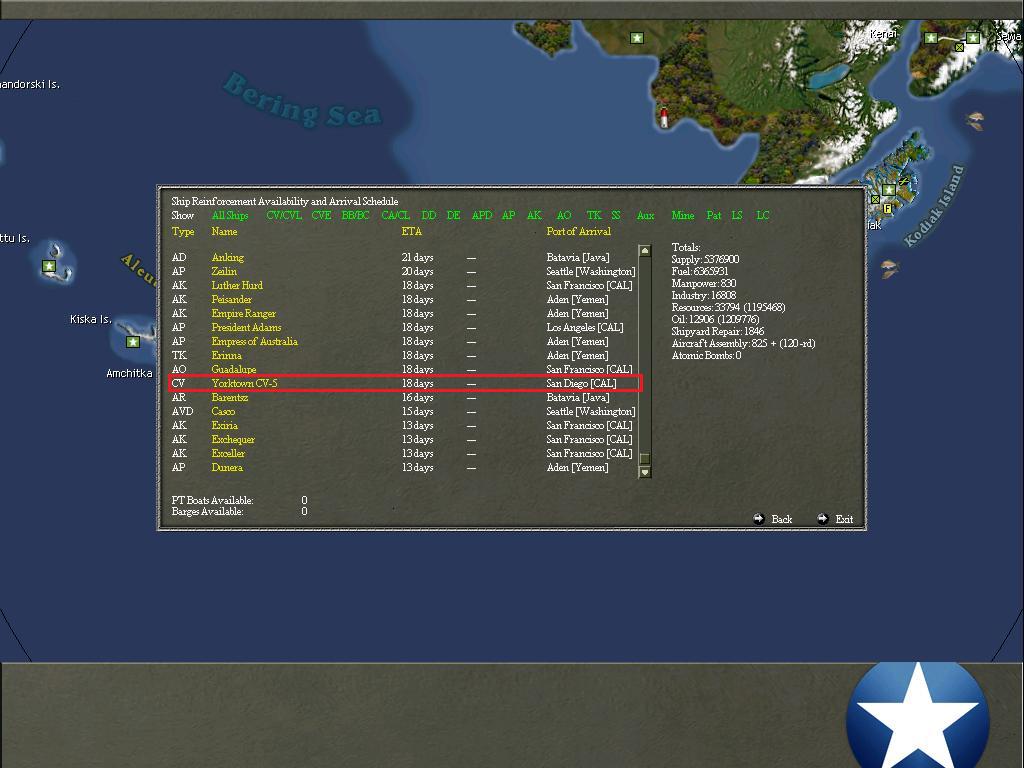Click the Exit arrow icon
1024x768 pixels.
(824, 519)
